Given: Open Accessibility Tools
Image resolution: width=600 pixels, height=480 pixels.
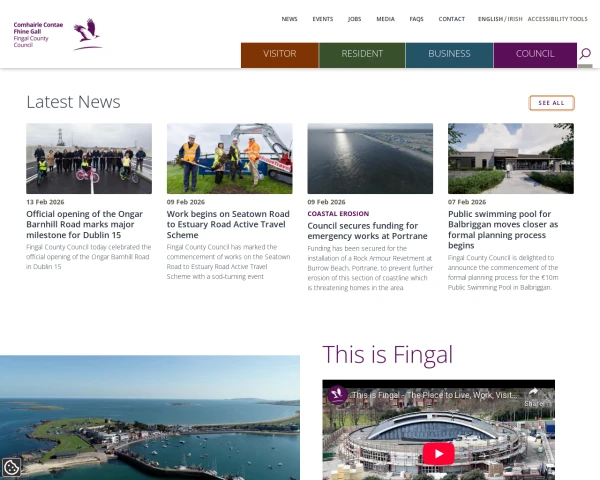Looking at the screenshot, I should coord(557,19).
